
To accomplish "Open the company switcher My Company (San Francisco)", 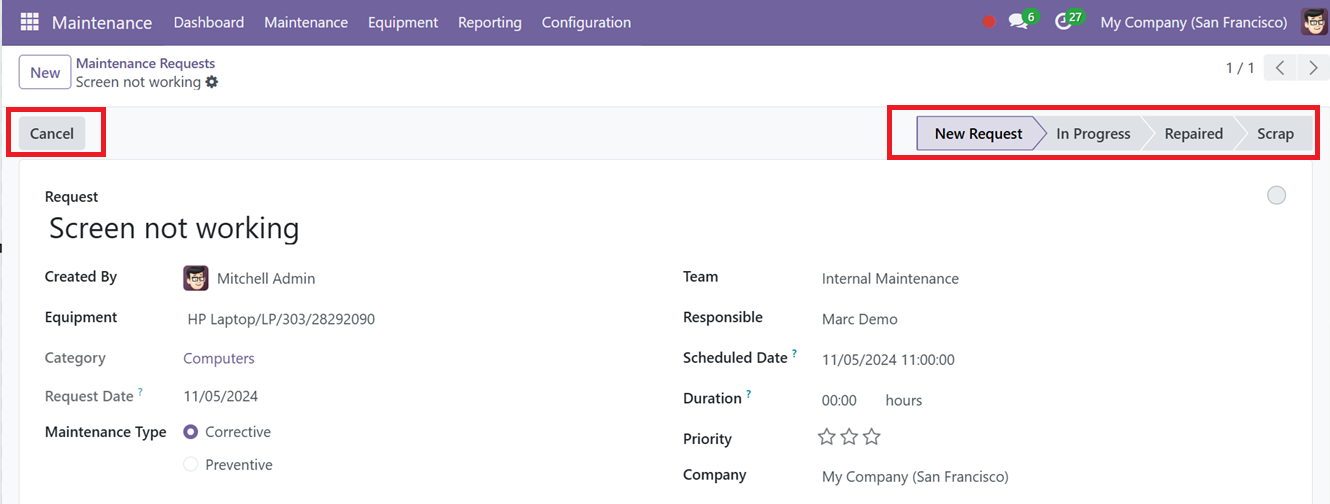I will click(1194, 22).
